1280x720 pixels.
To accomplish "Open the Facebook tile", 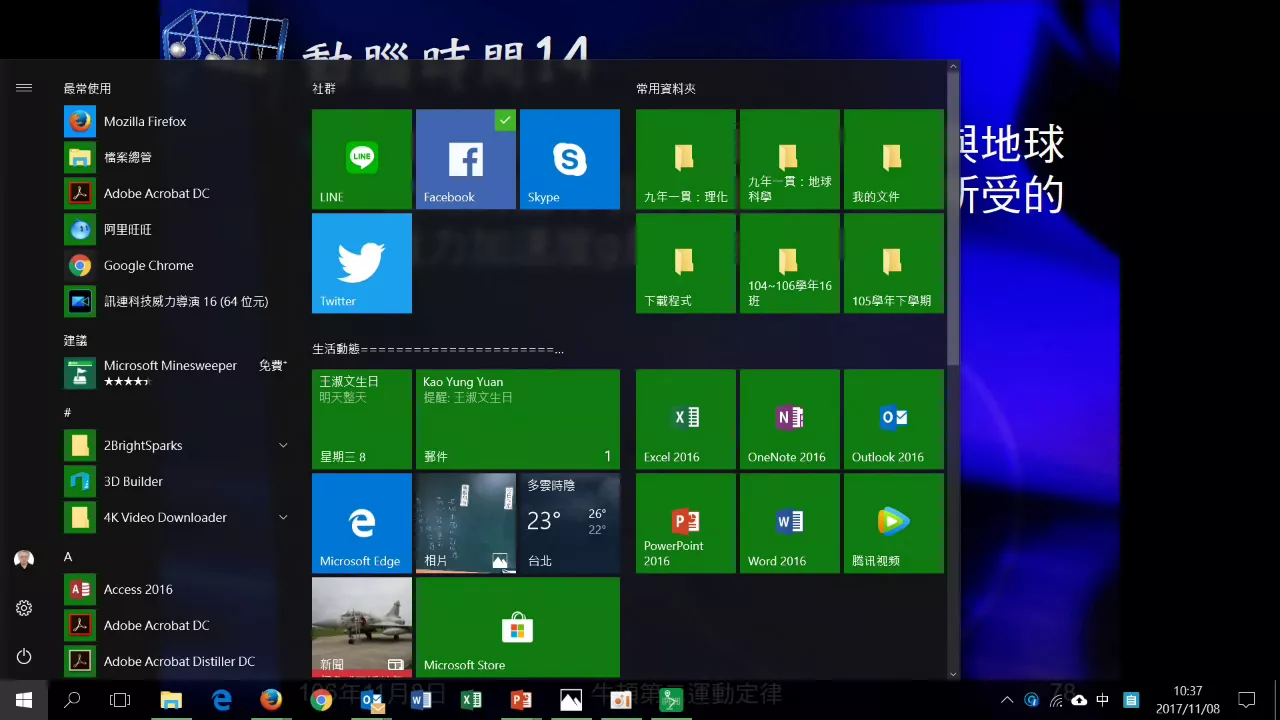I will tap(466, 159).
